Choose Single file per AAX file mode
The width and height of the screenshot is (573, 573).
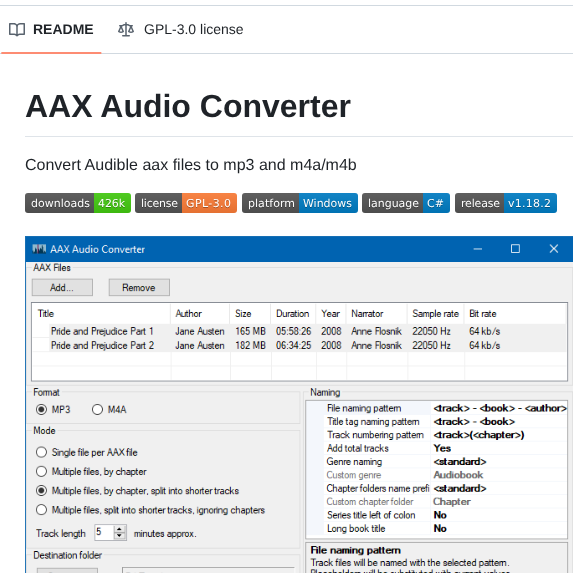[41, 452]
